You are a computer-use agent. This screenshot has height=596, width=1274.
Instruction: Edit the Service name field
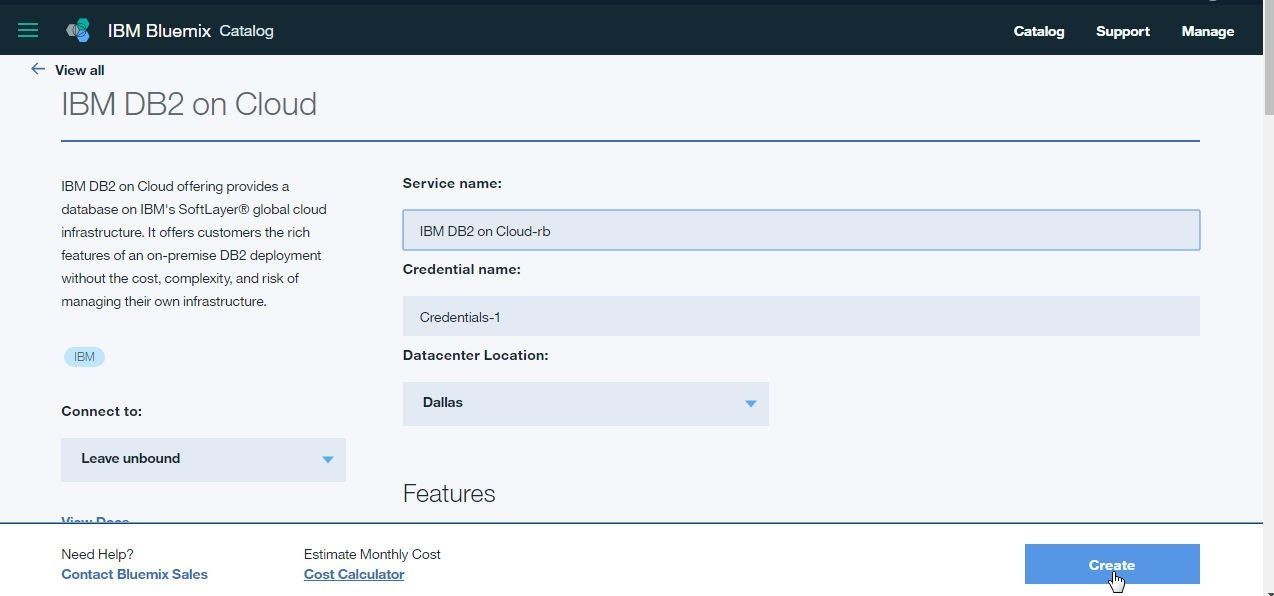tap(801, 230)
